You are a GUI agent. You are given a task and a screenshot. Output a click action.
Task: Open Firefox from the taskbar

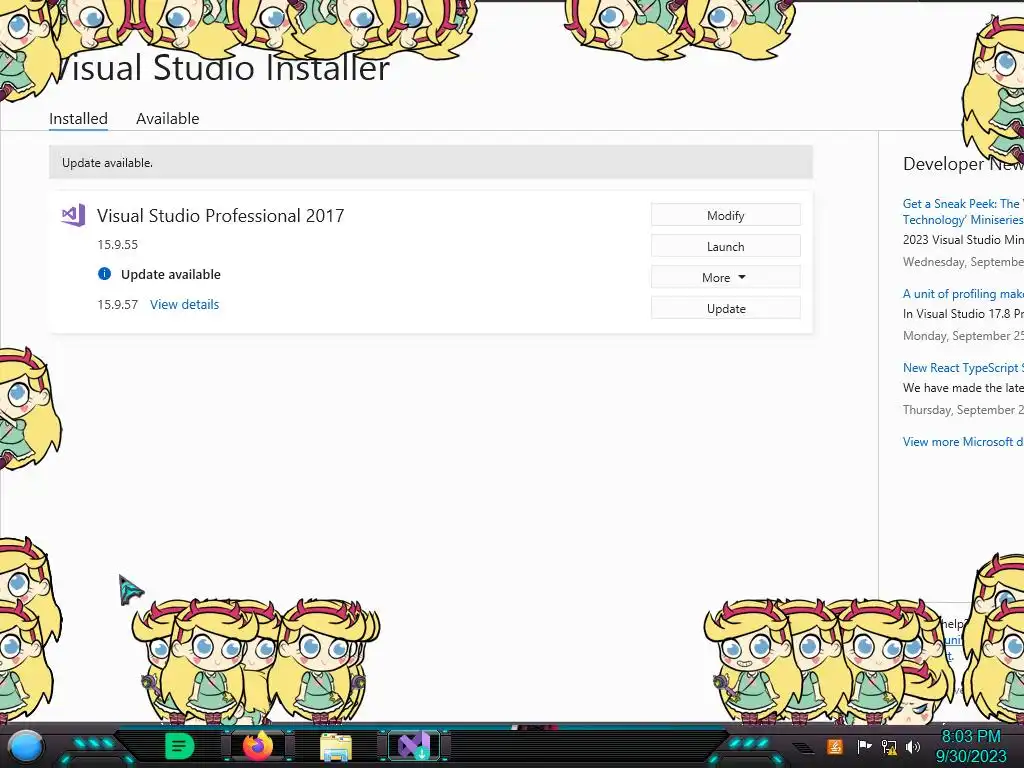(x=258, y=746)
